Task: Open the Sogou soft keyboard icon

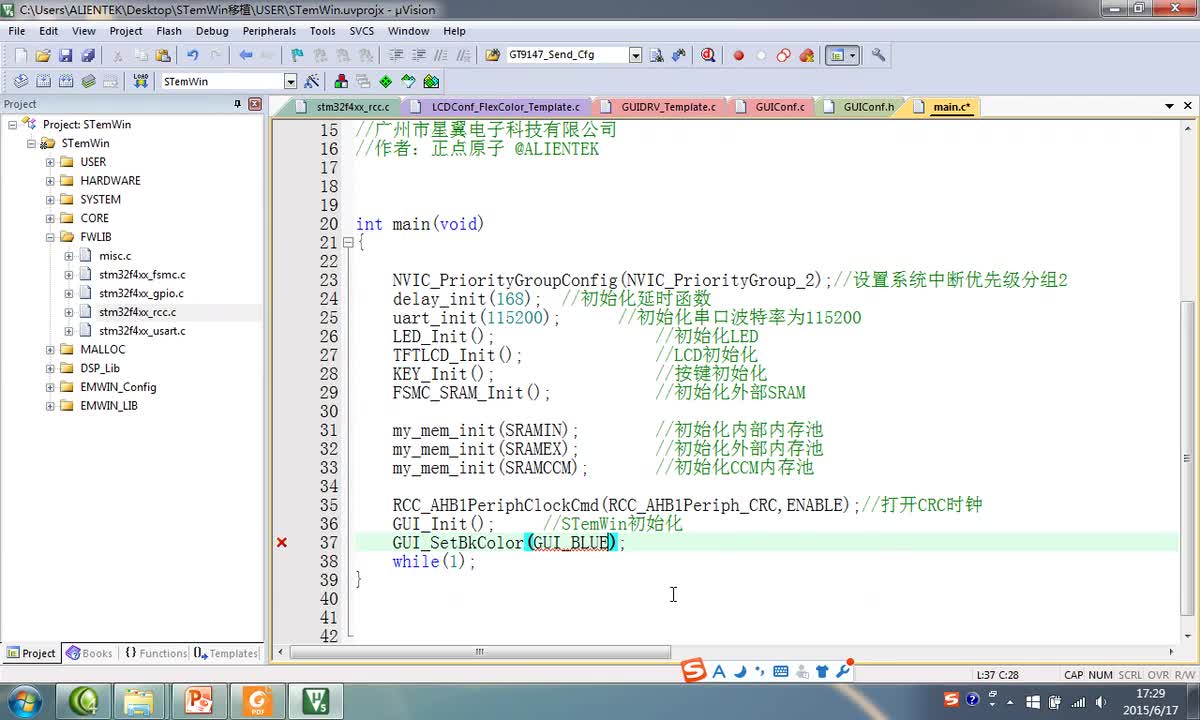Action: [780, 672]
